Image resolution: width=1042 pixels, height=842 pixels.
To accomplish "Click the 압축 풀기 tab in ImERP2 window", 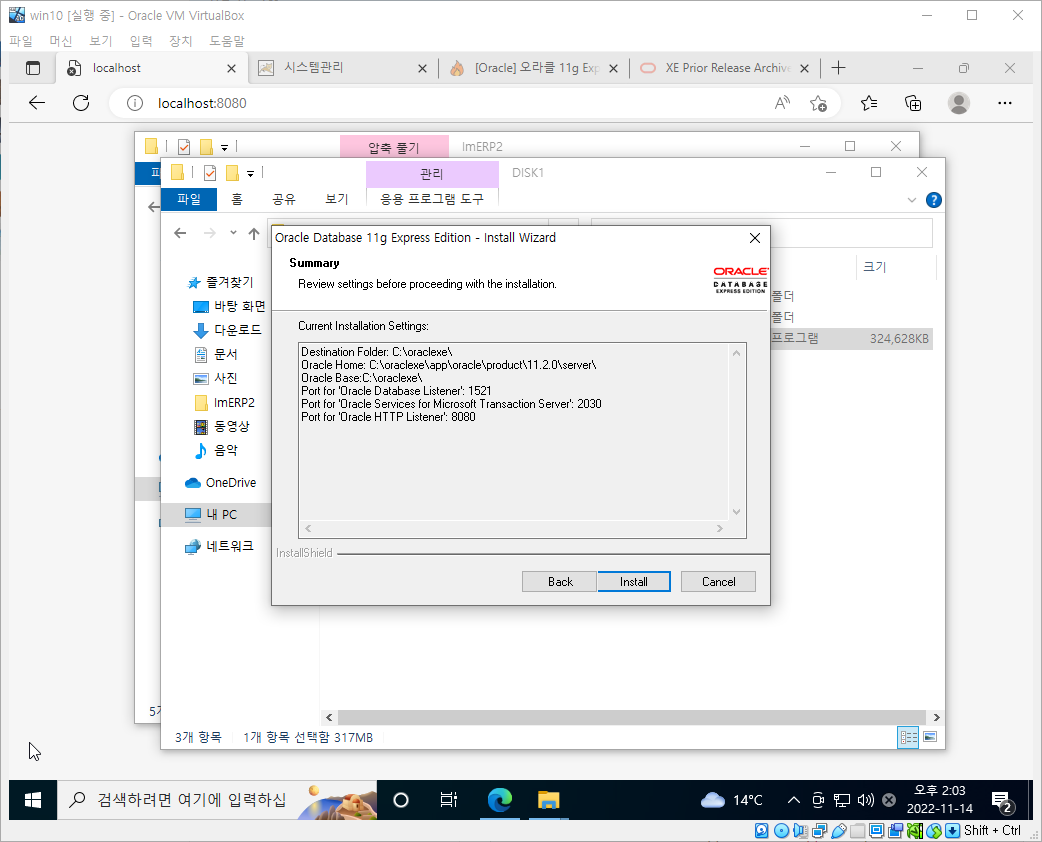I will coord(394,147).
